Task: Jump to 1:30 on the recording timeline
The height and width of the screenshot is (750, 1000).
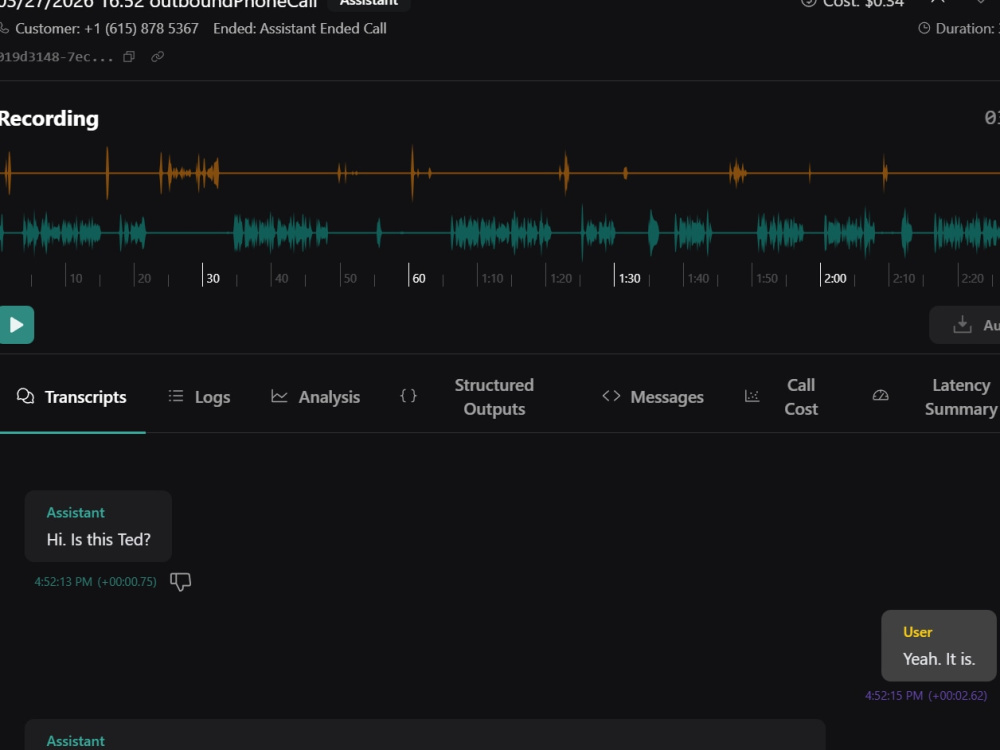Action: (629, 278)
